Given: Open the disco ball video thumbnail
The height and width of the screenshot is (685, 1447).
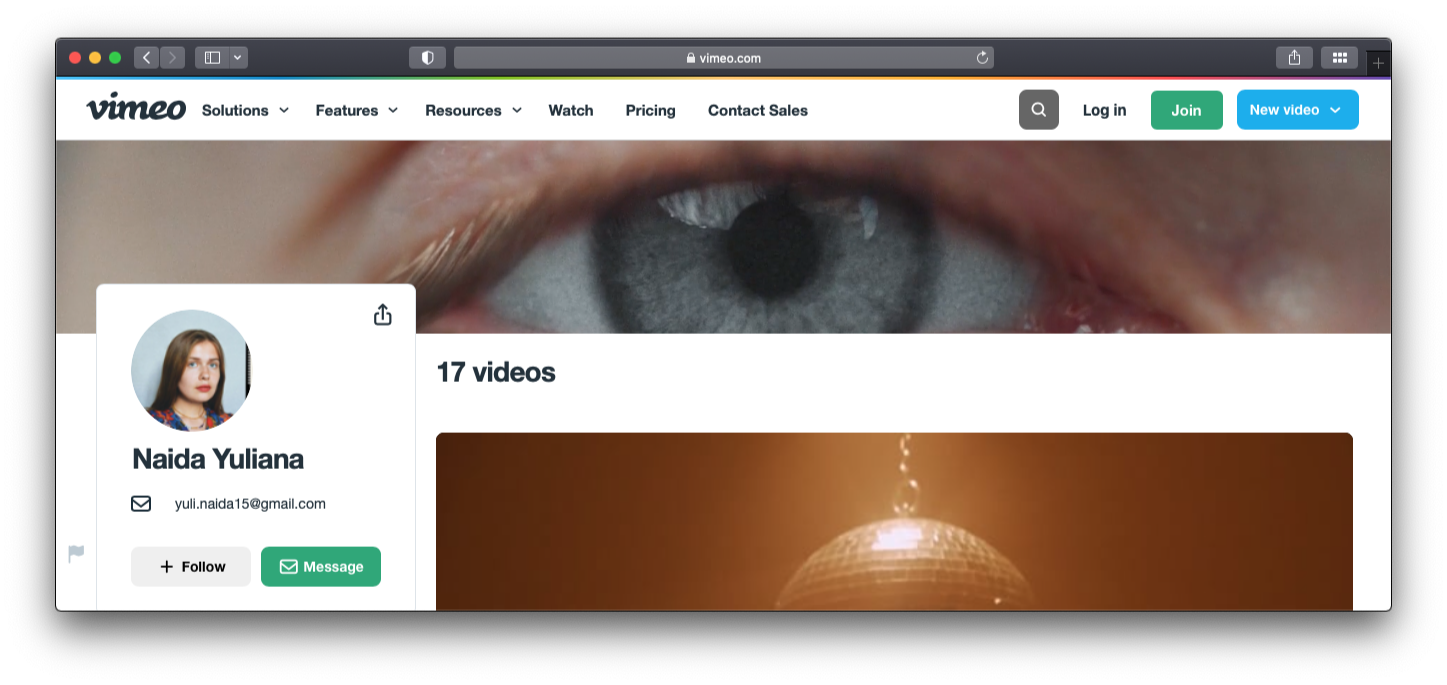Looking at the screenshot, I should pos(894,521).
